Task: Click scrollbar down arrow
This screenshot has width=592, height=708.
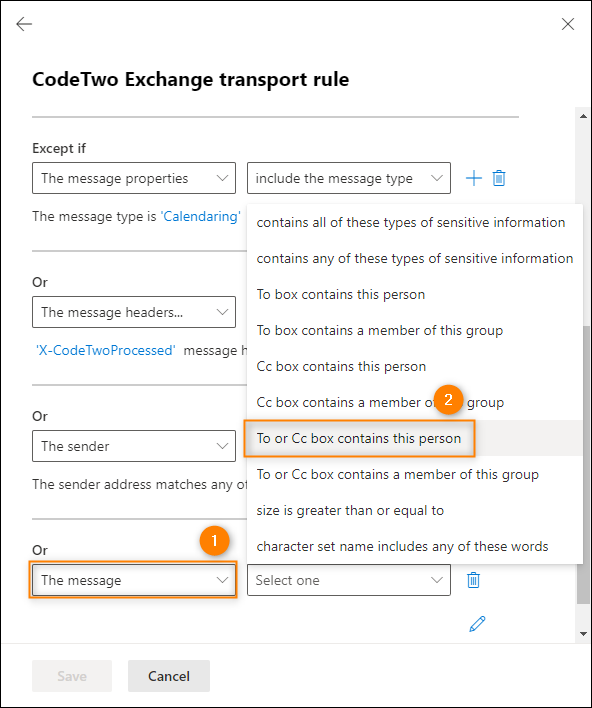Action: (583, 634)
